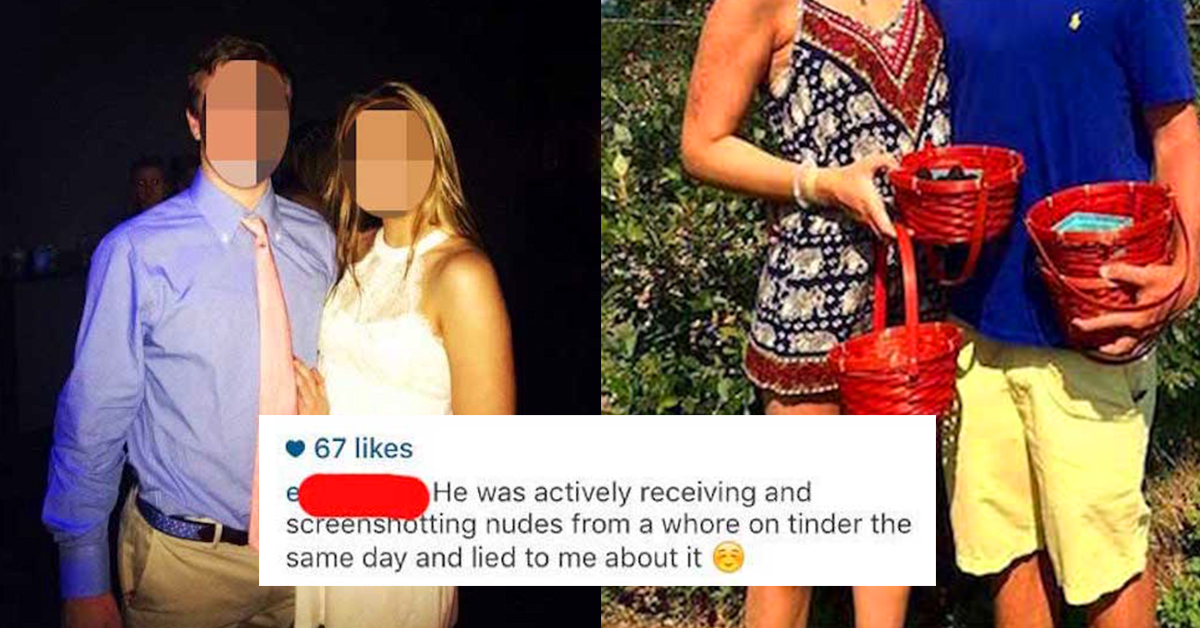Click the man's dark belt

click(x=193, y=523)
